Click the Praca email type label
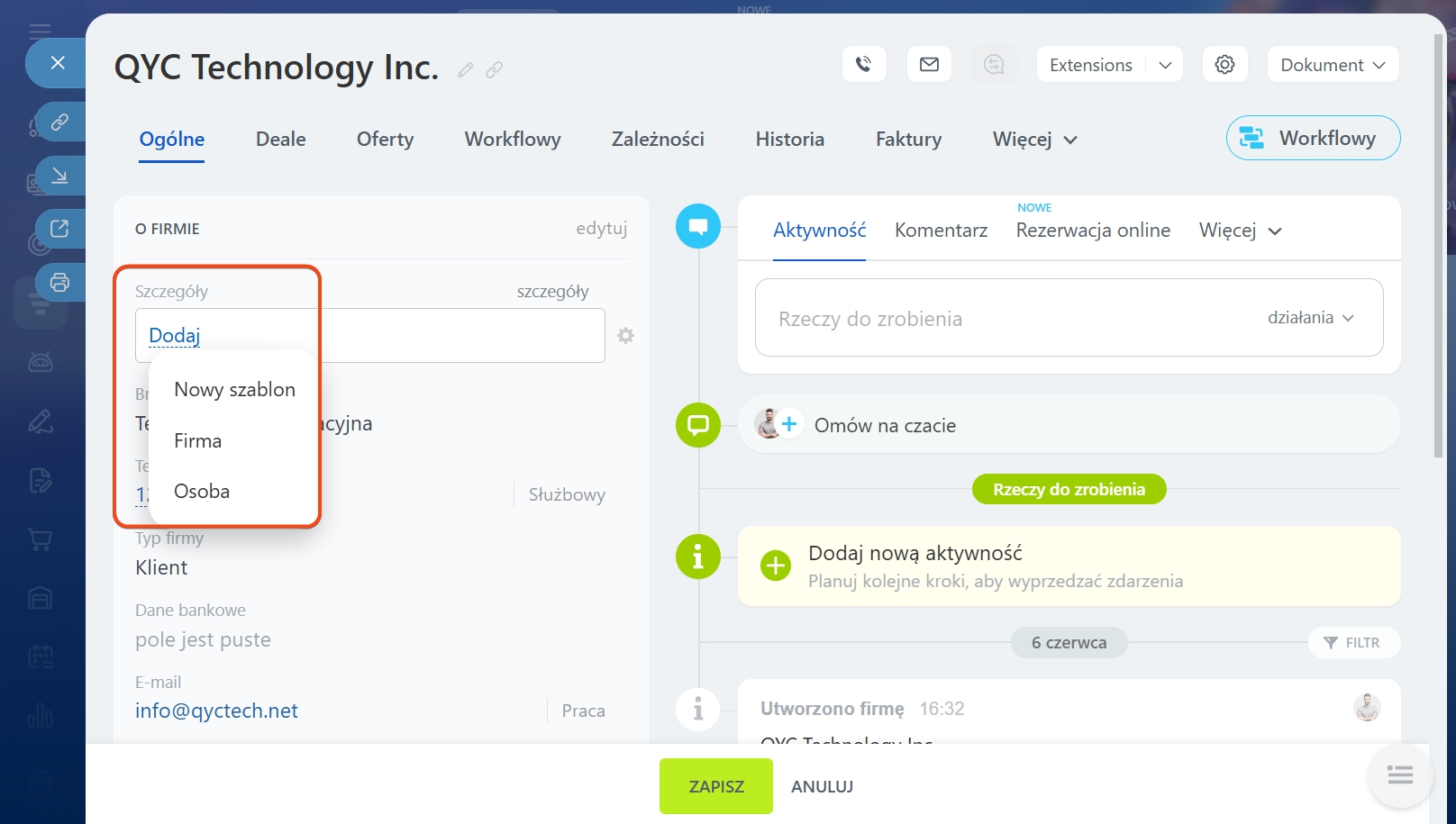Image resolution: width=1456 pixels, height=824 pixels. coord(583,711)
